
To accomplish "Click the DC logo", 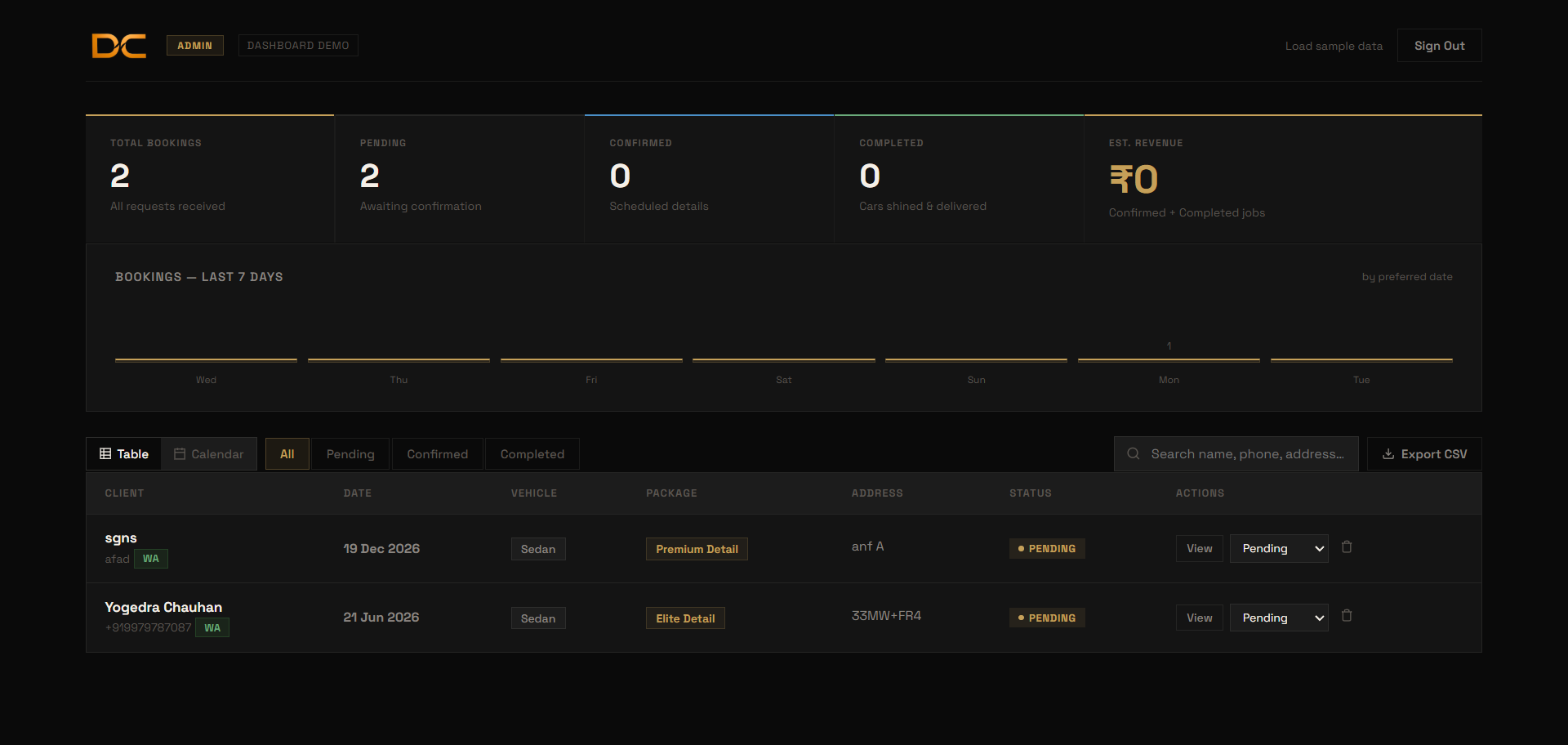I will click(x=119, y=46).
